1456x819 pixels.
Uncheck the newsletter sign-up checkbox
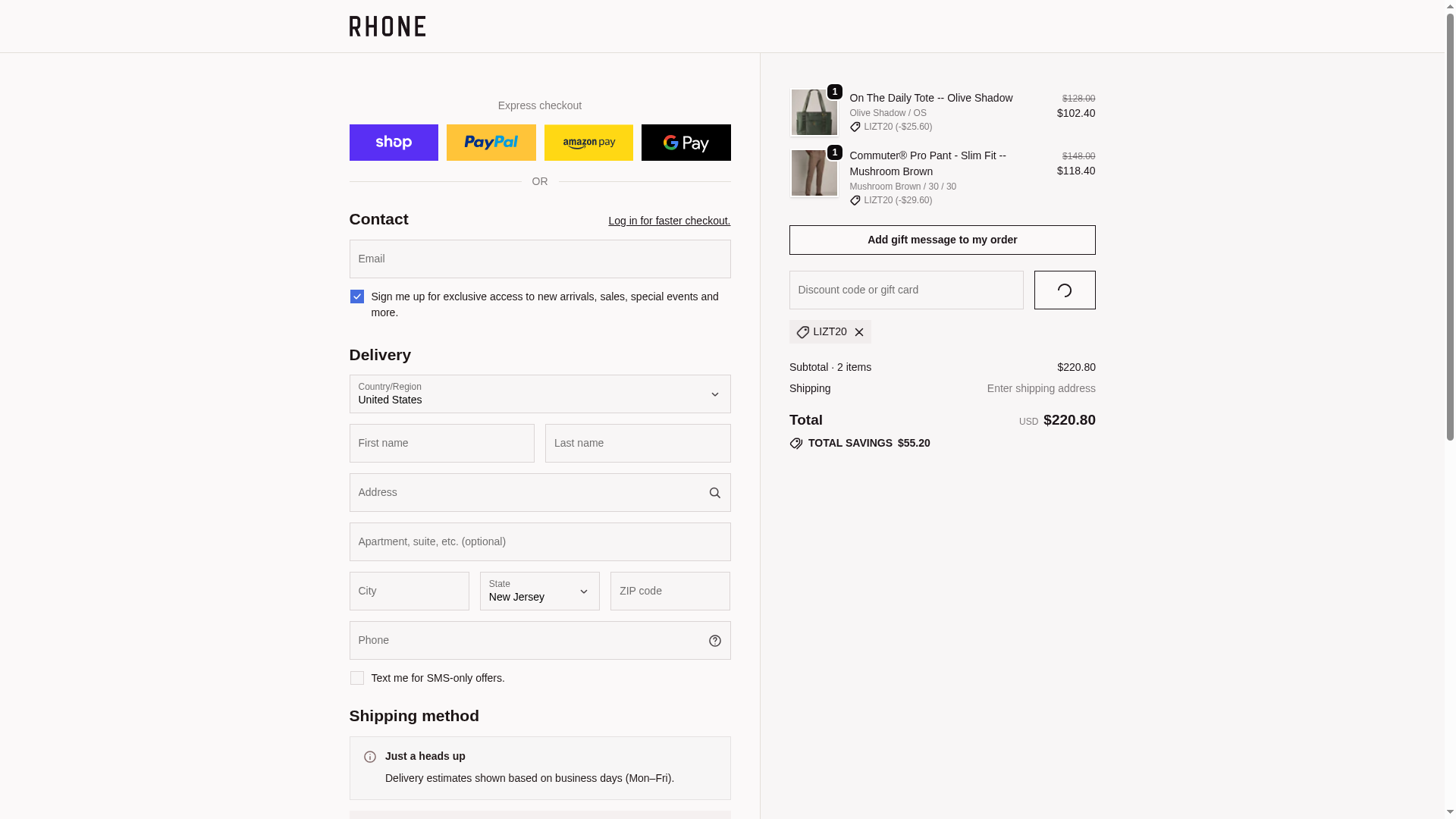[x=357, y=297]
